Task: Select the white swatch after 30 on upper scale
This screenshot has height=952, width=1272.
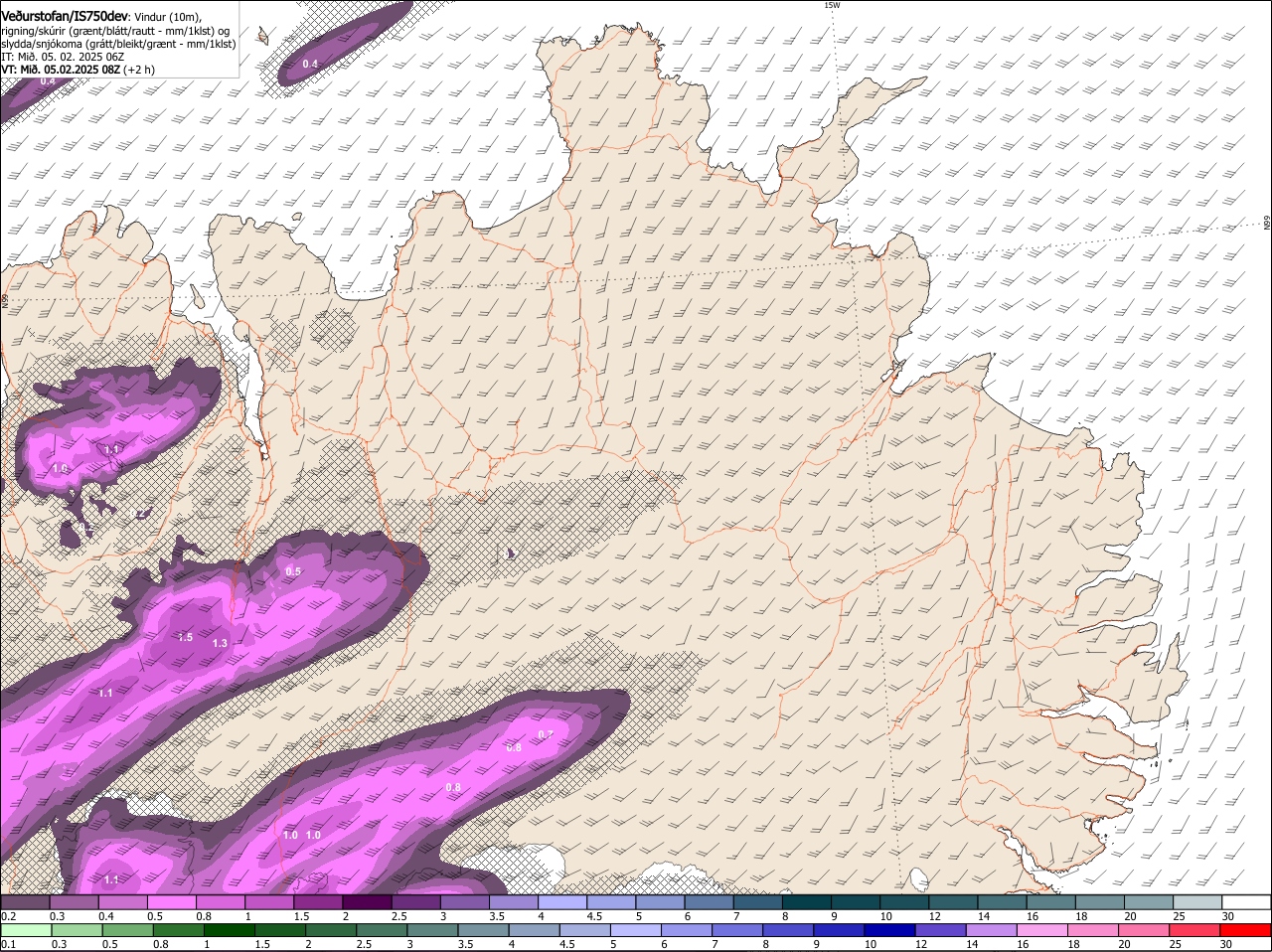Action: (1248, 901)
